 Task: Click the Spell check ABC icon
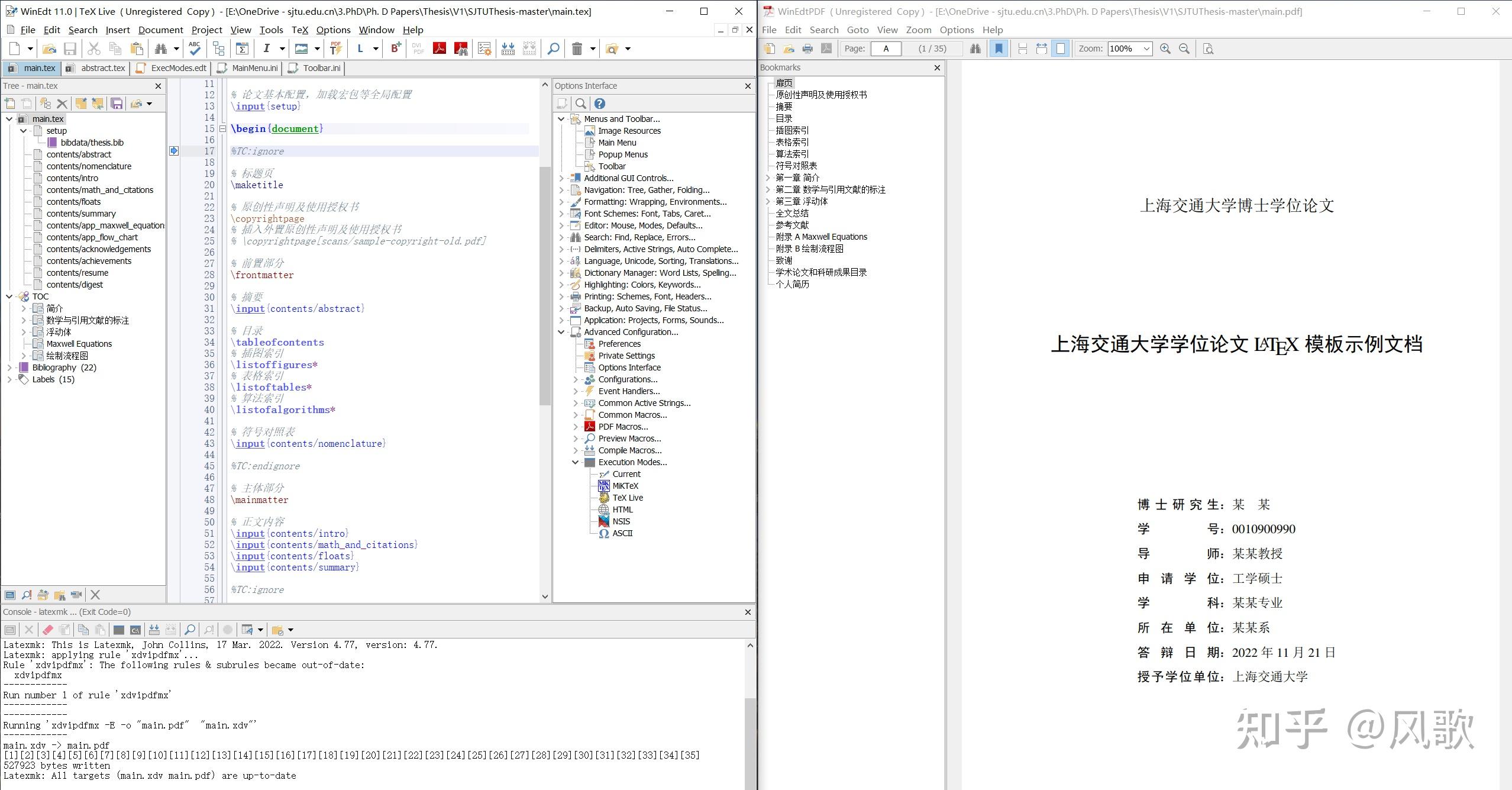(x=195, y=49)
